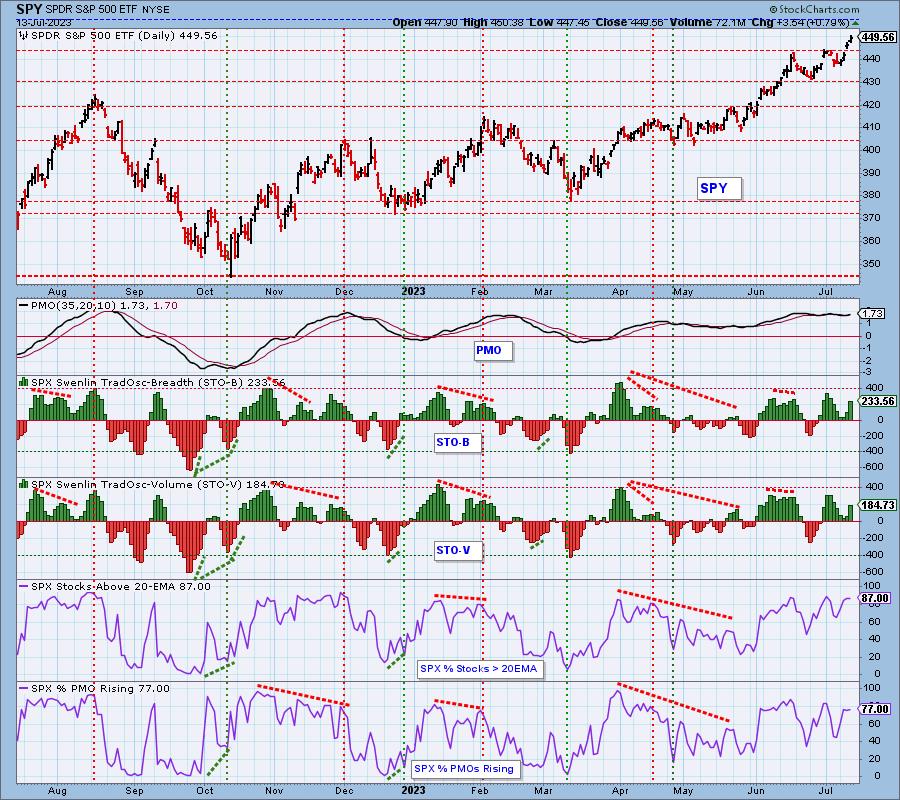Click the PMO annotation label in the PMO panel
Screen dimensions: 900x800
(493, 350)
